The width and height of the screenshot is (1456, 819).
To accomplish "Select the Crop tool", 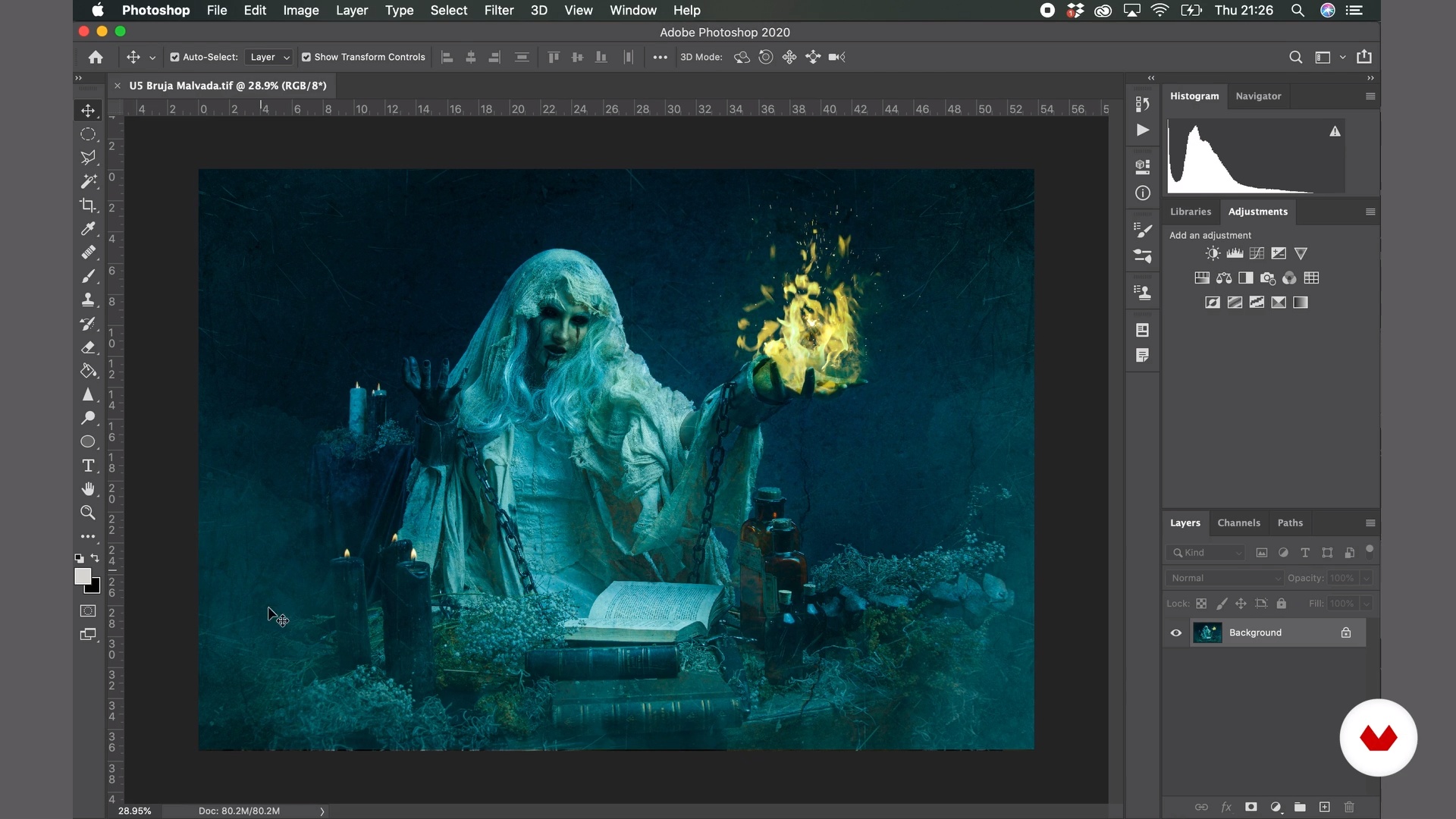I will click(x=88, y=205).
